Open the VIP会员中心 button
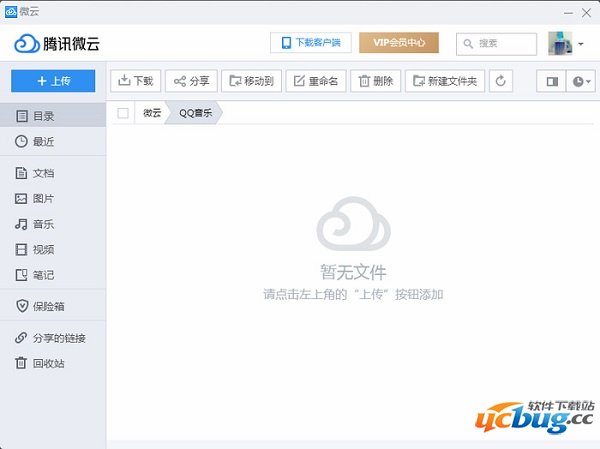Image resolution: width=600 pixels, height=449 pixels. click(x=399, y=42)
